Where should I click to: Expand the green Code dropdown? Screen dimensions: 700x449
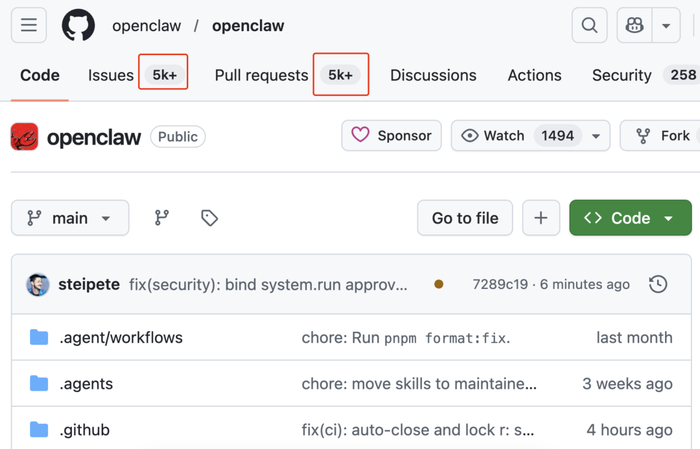tap(630, 218)
